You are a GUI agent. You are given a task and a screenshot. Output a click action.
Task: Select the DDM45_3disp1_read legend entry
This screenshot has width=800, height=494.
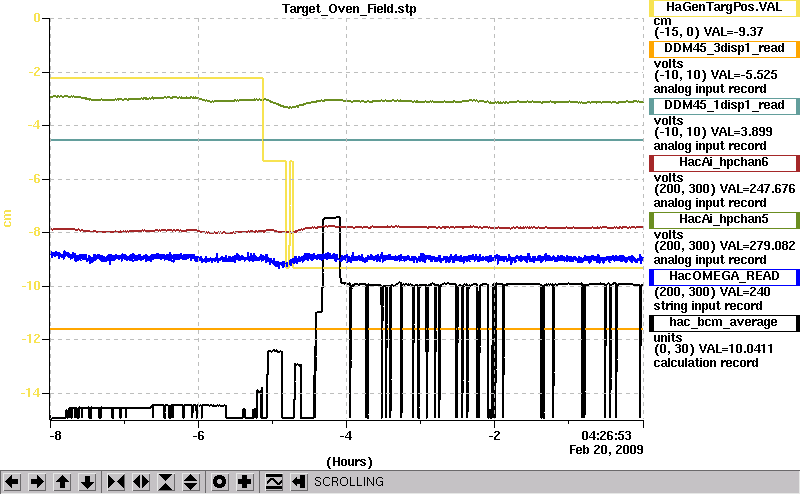pyautogui.click(x=724, y=48)
